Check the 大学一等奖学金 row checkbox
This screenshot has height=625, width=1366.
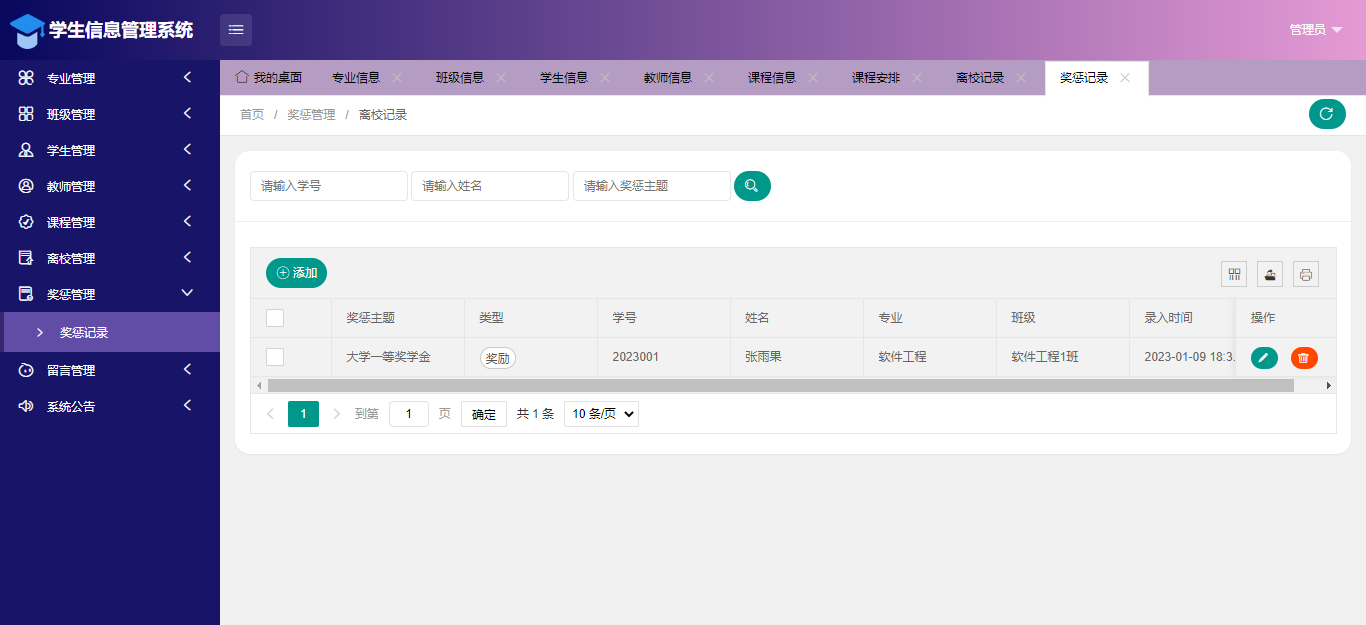[x=275, y=357]
